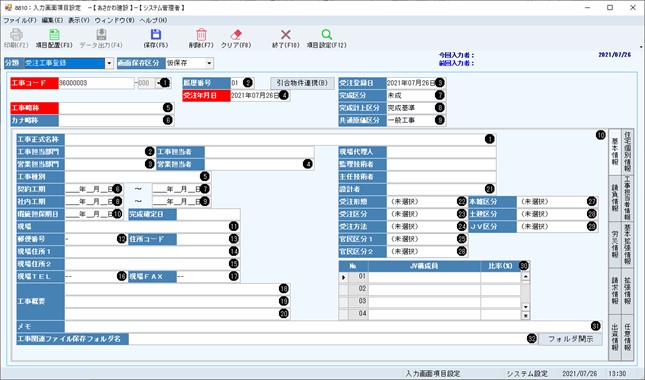Image resolution: width=645 pixels, height=380 pixels.
Task: Clear the form with the クリア(F8) eraser
Action: 236,35
